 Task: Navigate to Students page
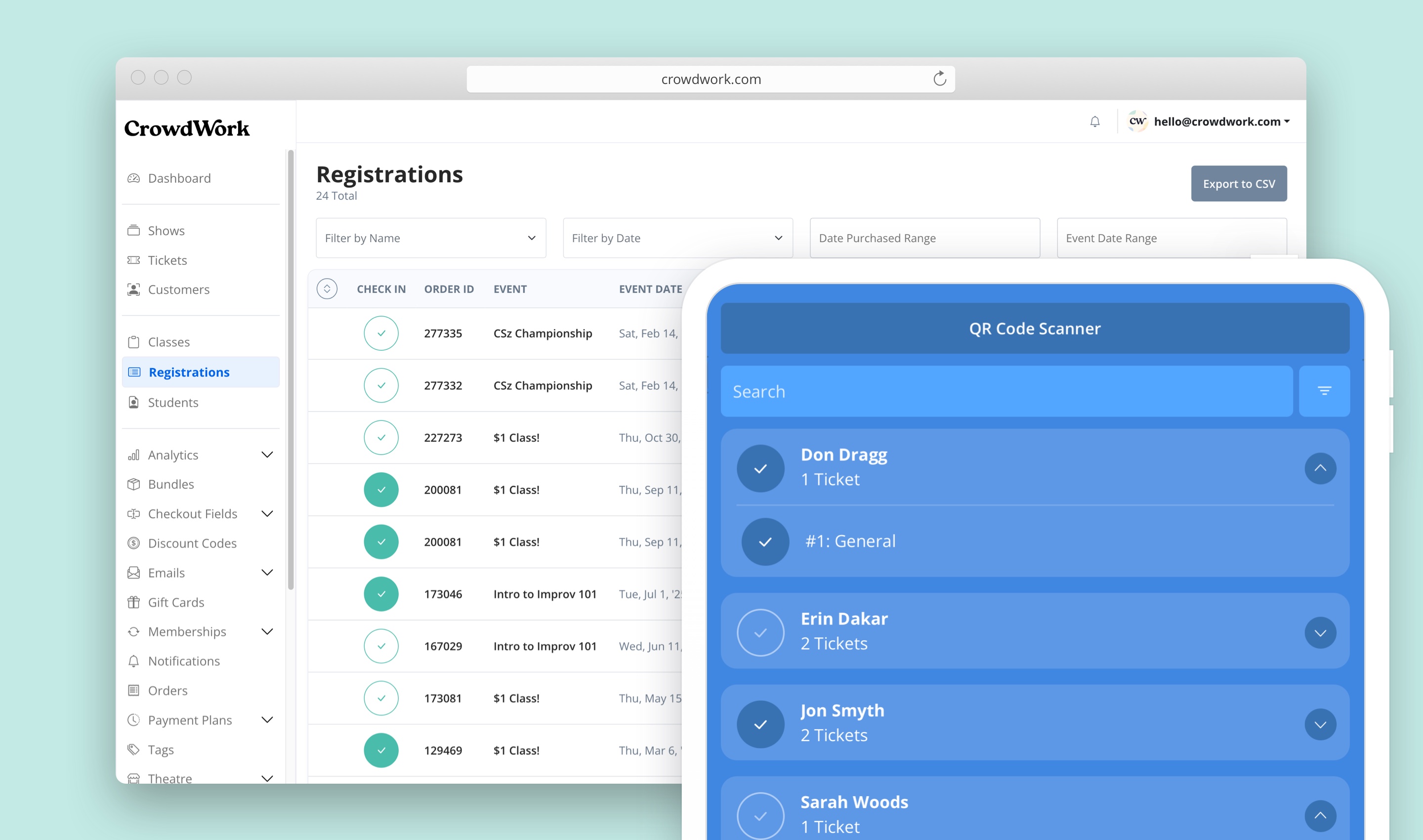click(173, 402)
